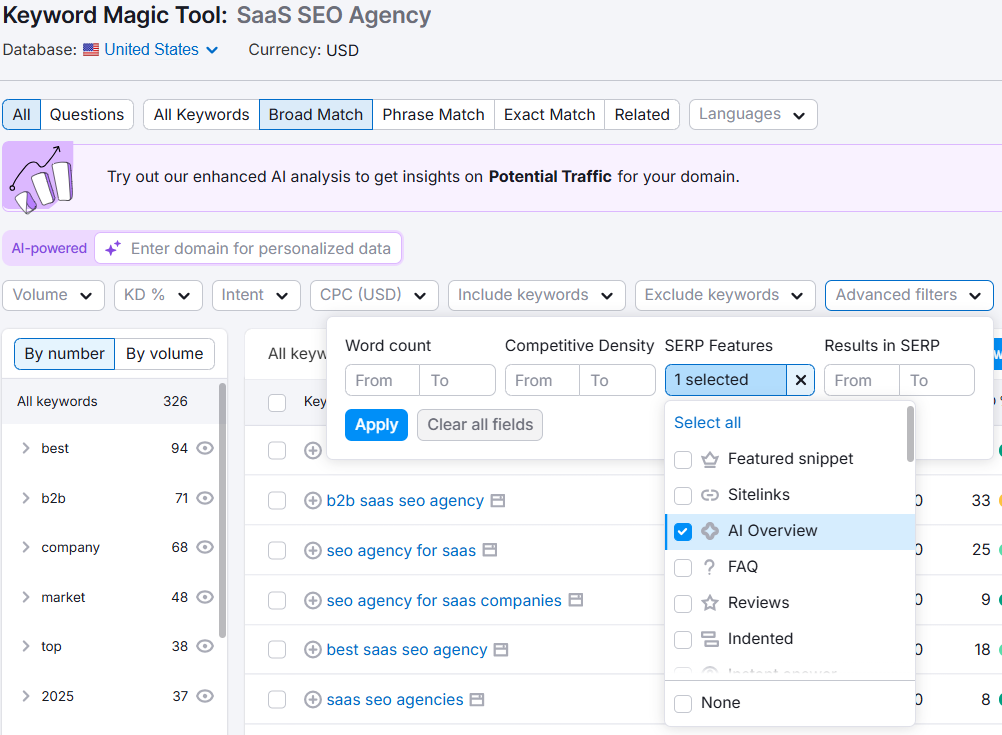Click the eye icon for the market group
The height and width of the screenshot is (735, 1002).
coord(205,597)
